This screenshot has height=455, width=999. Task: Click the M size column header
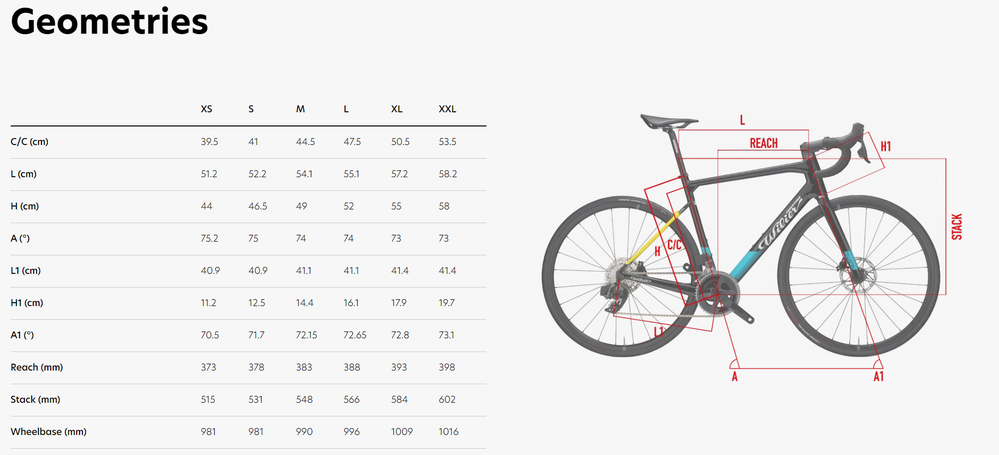point(300,109)
